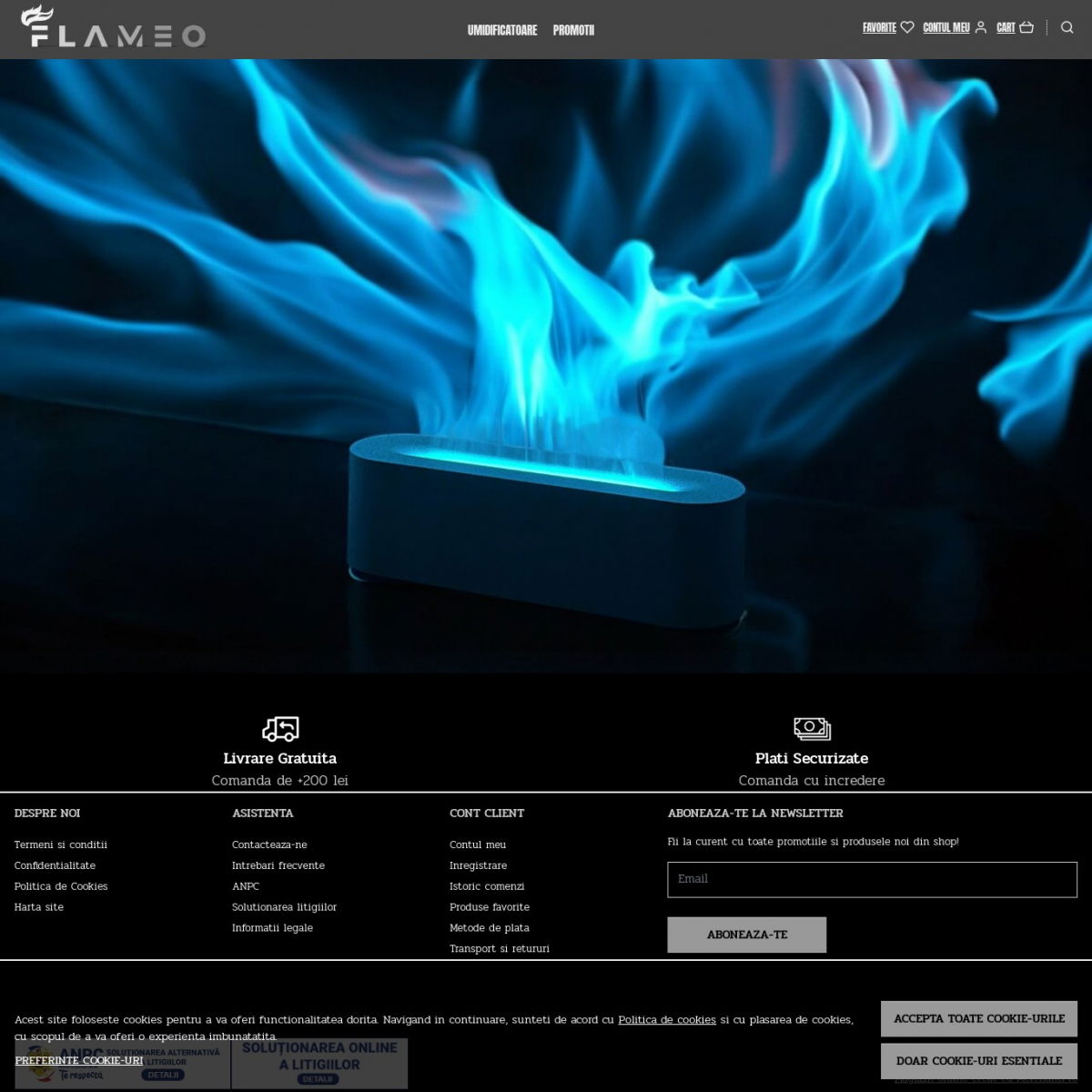Open Preferinte cookie-uri settings
Screen dimensions: 1092x1092
click(79, 1060)
